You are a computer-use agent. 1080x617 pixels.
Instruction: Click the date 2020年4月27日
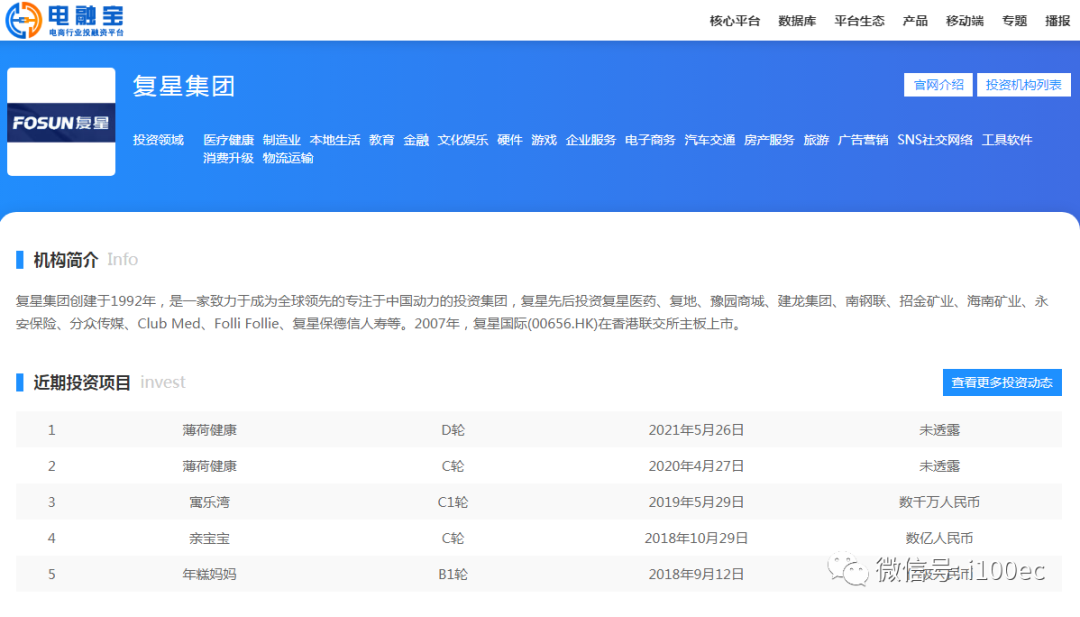[x=696, y=466]
